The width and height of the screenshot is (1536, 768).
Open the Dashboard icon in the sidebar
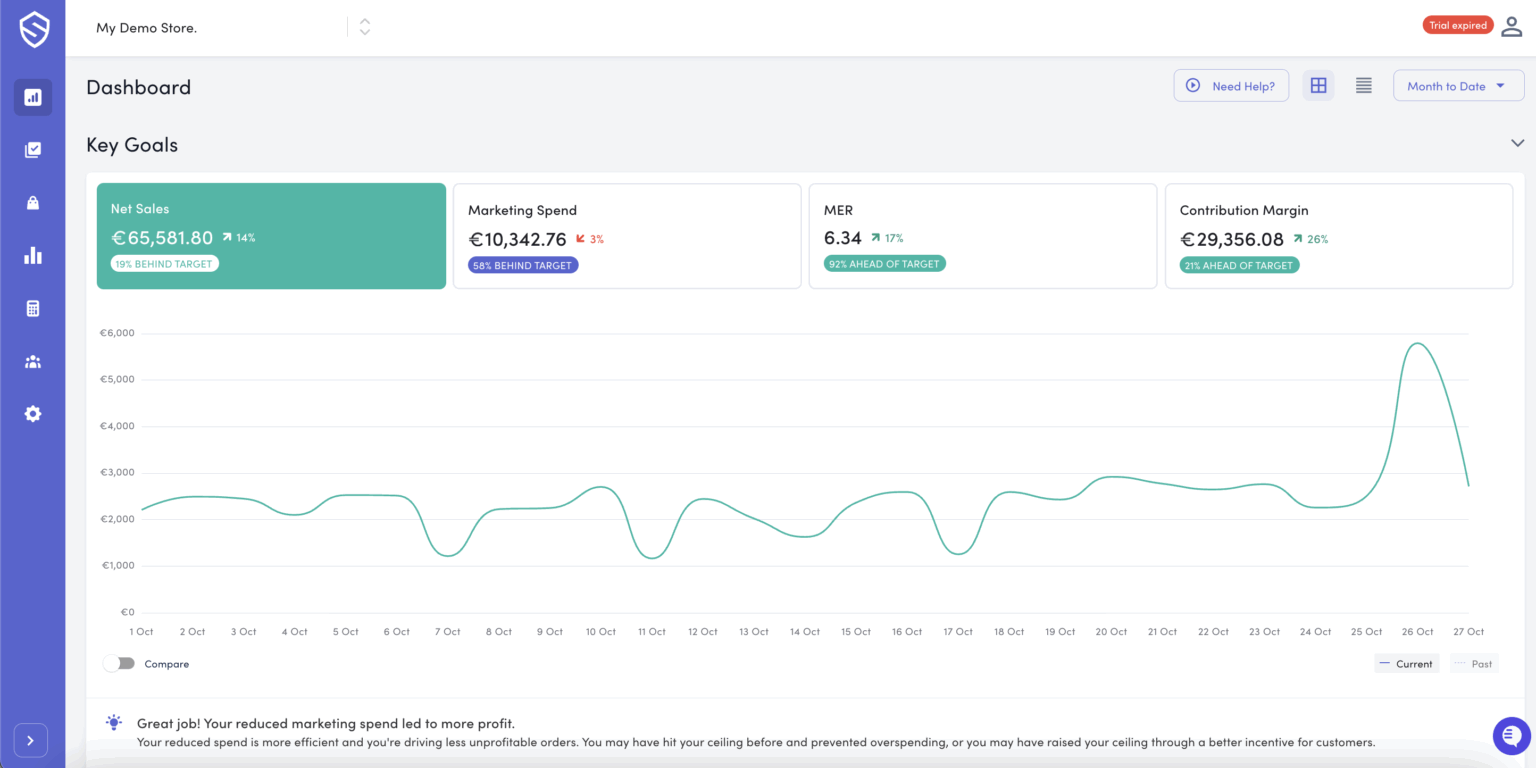point(32,97)
